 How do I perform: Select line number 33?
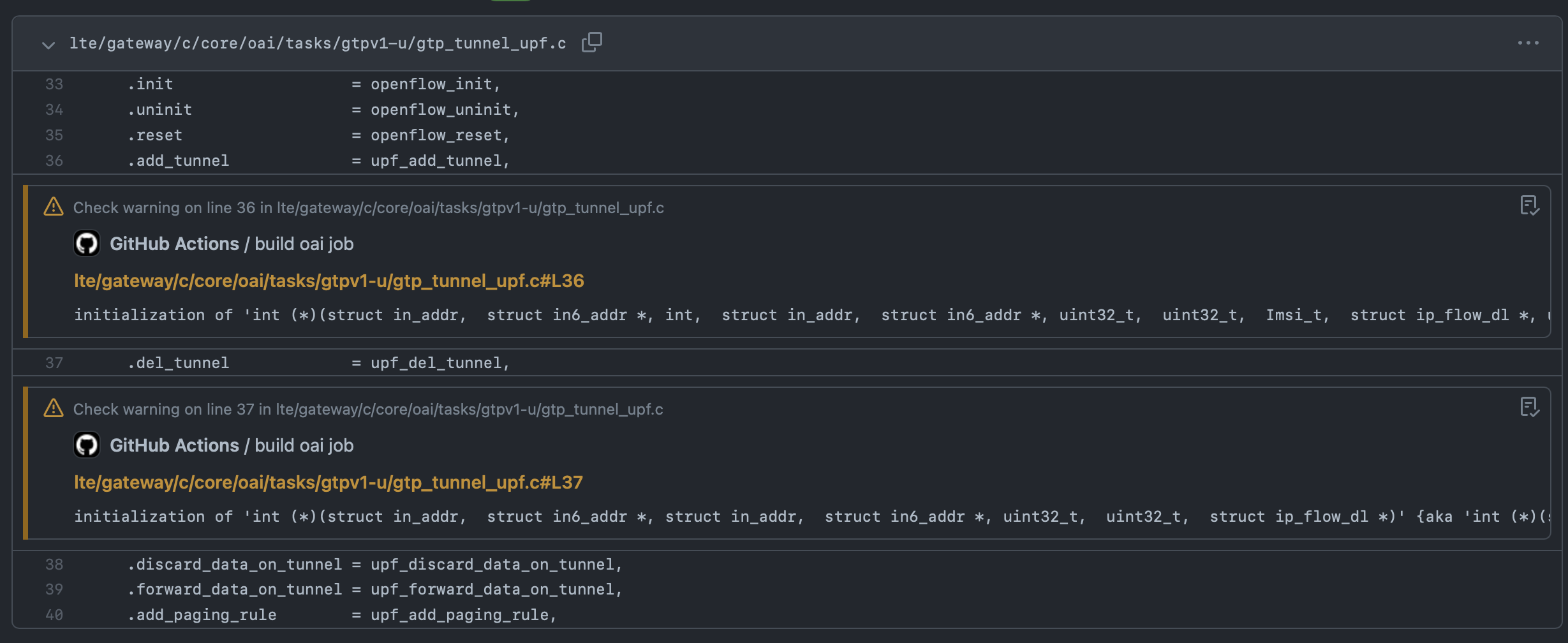(54, 84)
